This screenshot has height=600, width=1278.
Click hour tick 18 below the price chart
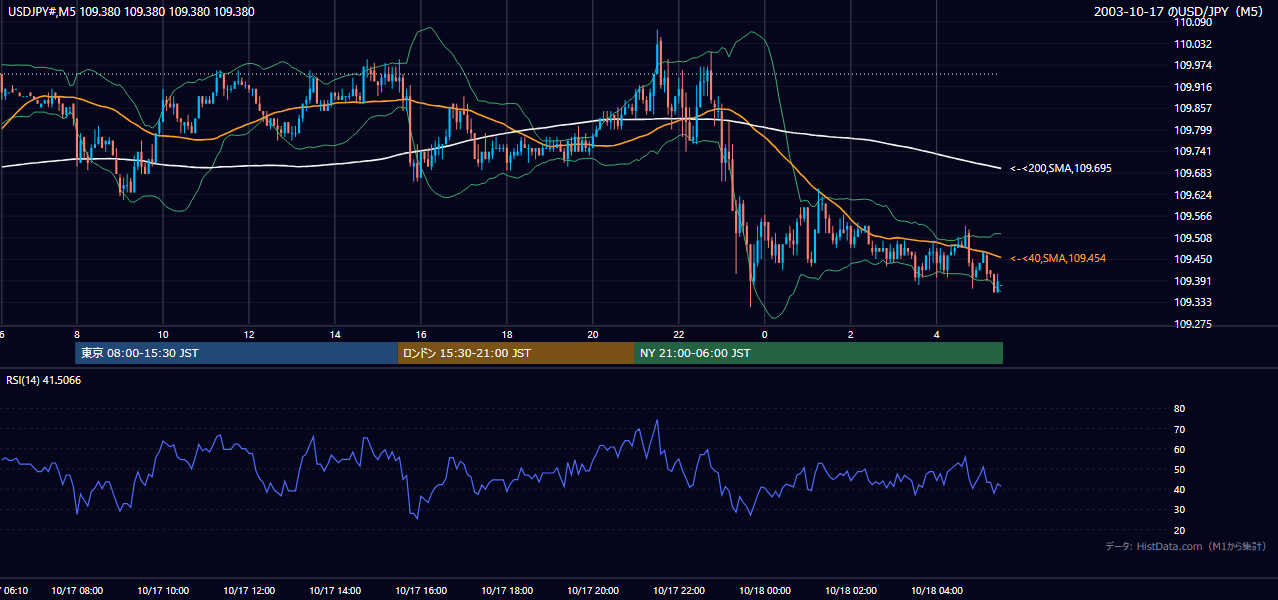tap(507, 334)
